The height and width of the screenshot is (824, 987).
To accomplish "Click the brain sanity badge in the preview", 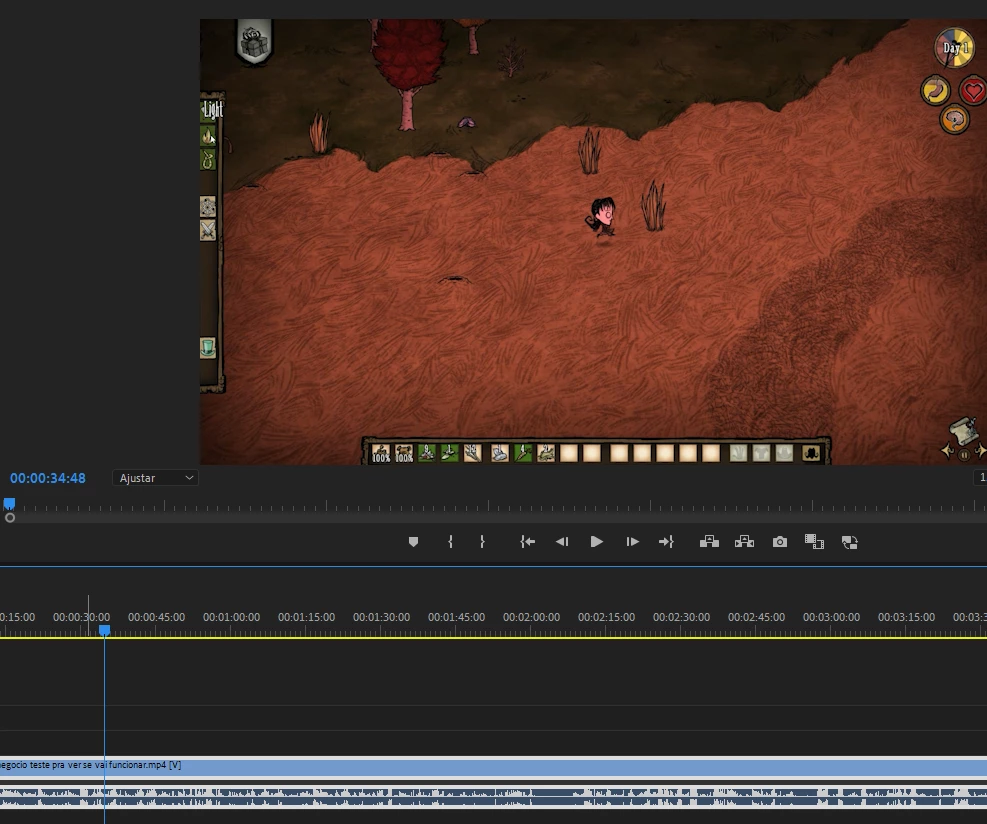I will point(954,119).
